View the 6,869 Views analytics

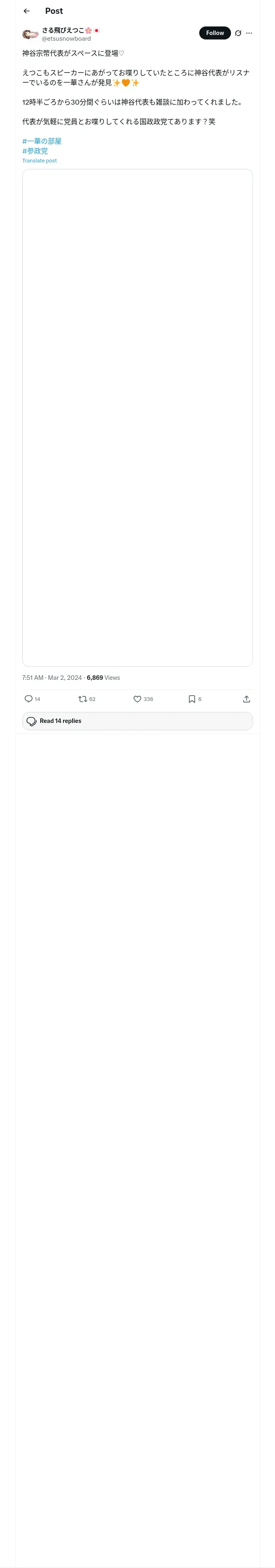[x=103, y=677]
